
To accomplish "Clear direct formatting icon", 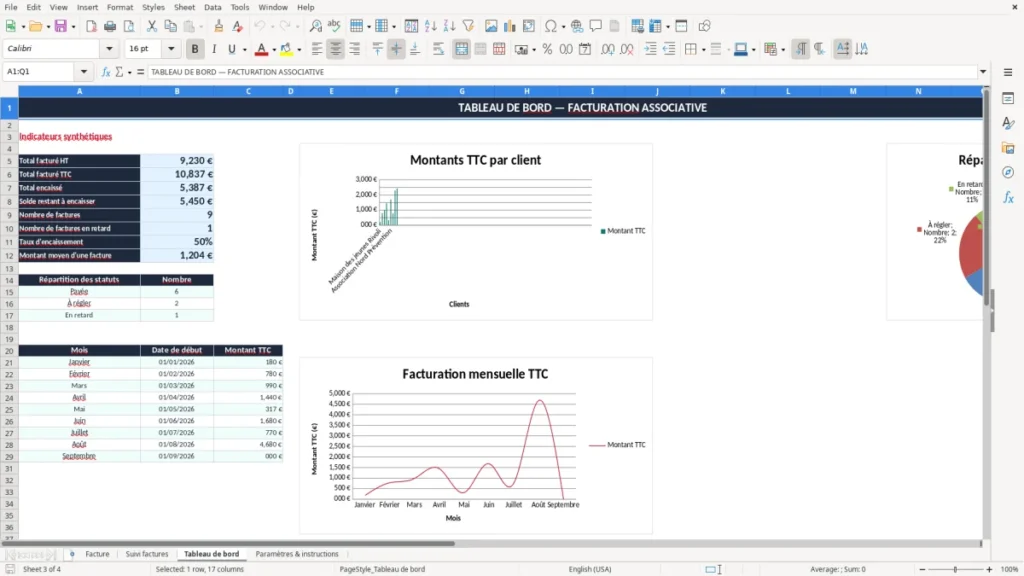I will click(x=238, y=26).
